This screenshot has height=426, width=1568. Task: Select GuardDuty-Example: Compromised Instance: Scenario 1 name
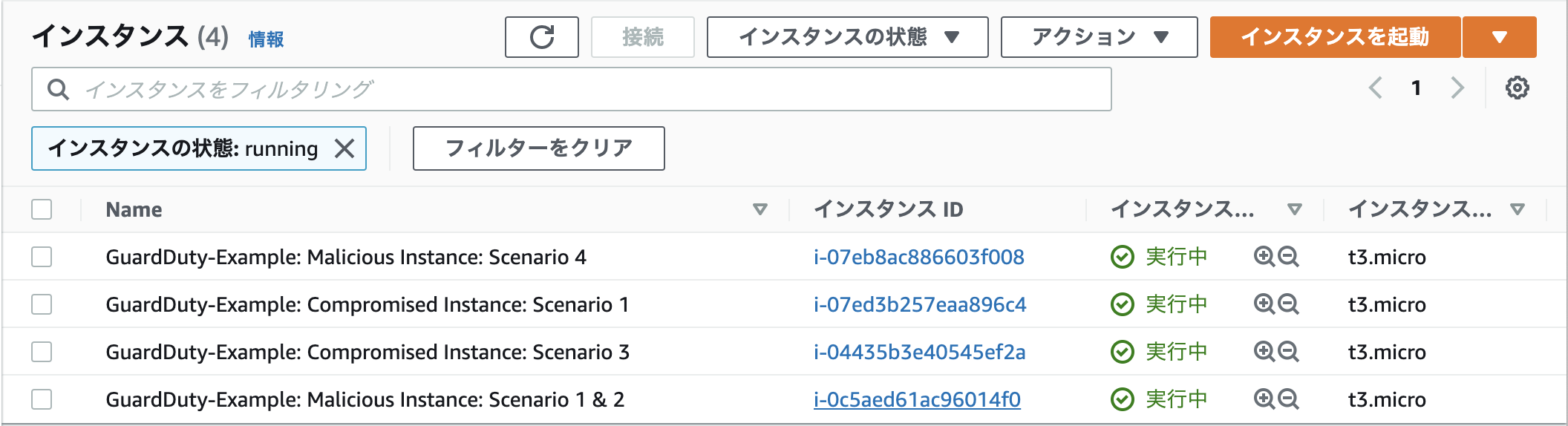[367, 304]
